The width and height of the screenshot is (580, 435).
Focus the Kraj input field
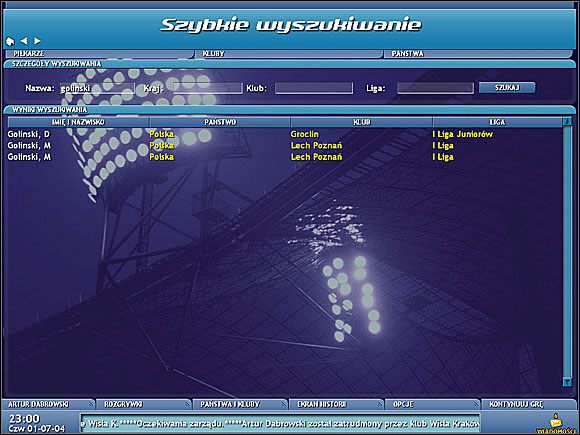pos(208,88)
